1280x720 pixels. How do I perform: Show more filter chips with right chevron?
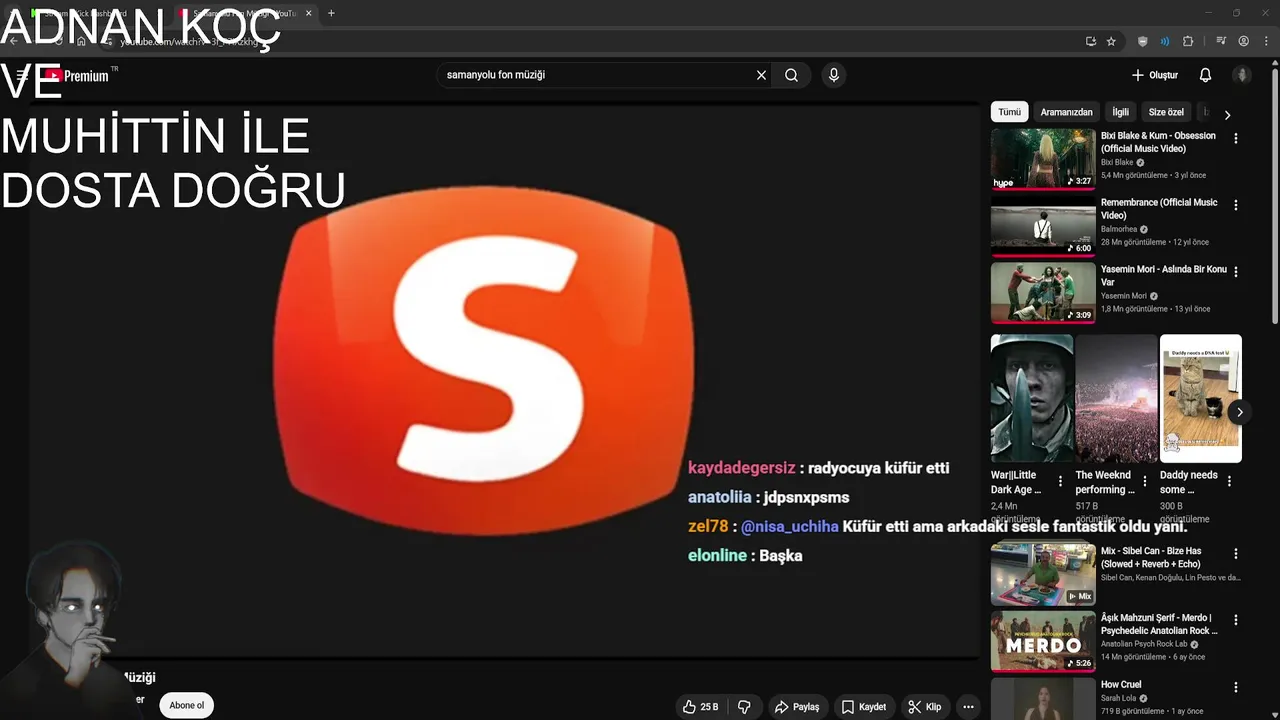click(1227, 114)
